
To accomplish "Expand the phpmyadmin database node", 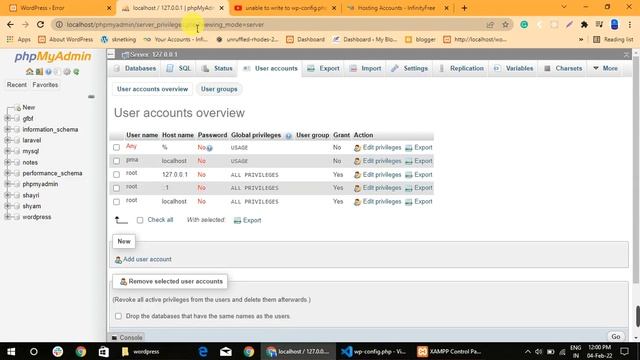I will click(x=7, y=184).
